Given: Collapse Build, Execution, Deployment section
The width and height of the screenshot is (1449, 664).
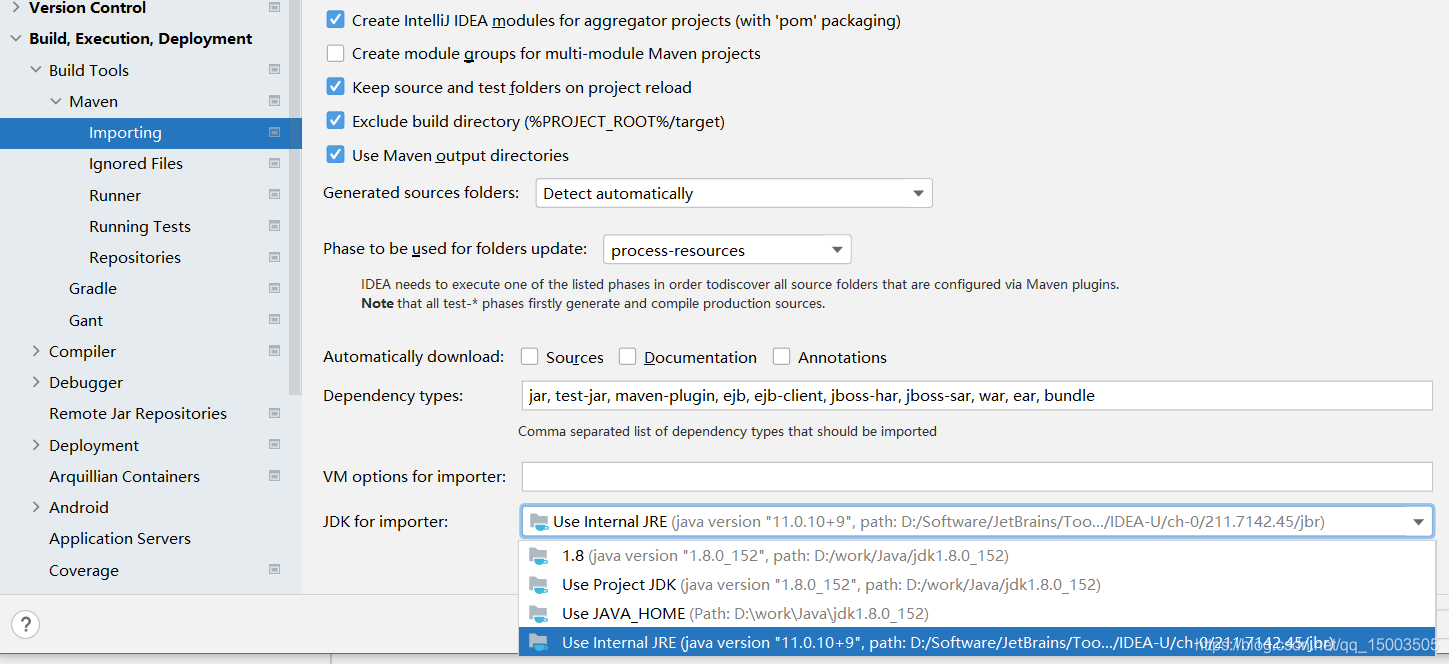Looking at the screenshot, I should pyautogui.click(x=16, y=39).
